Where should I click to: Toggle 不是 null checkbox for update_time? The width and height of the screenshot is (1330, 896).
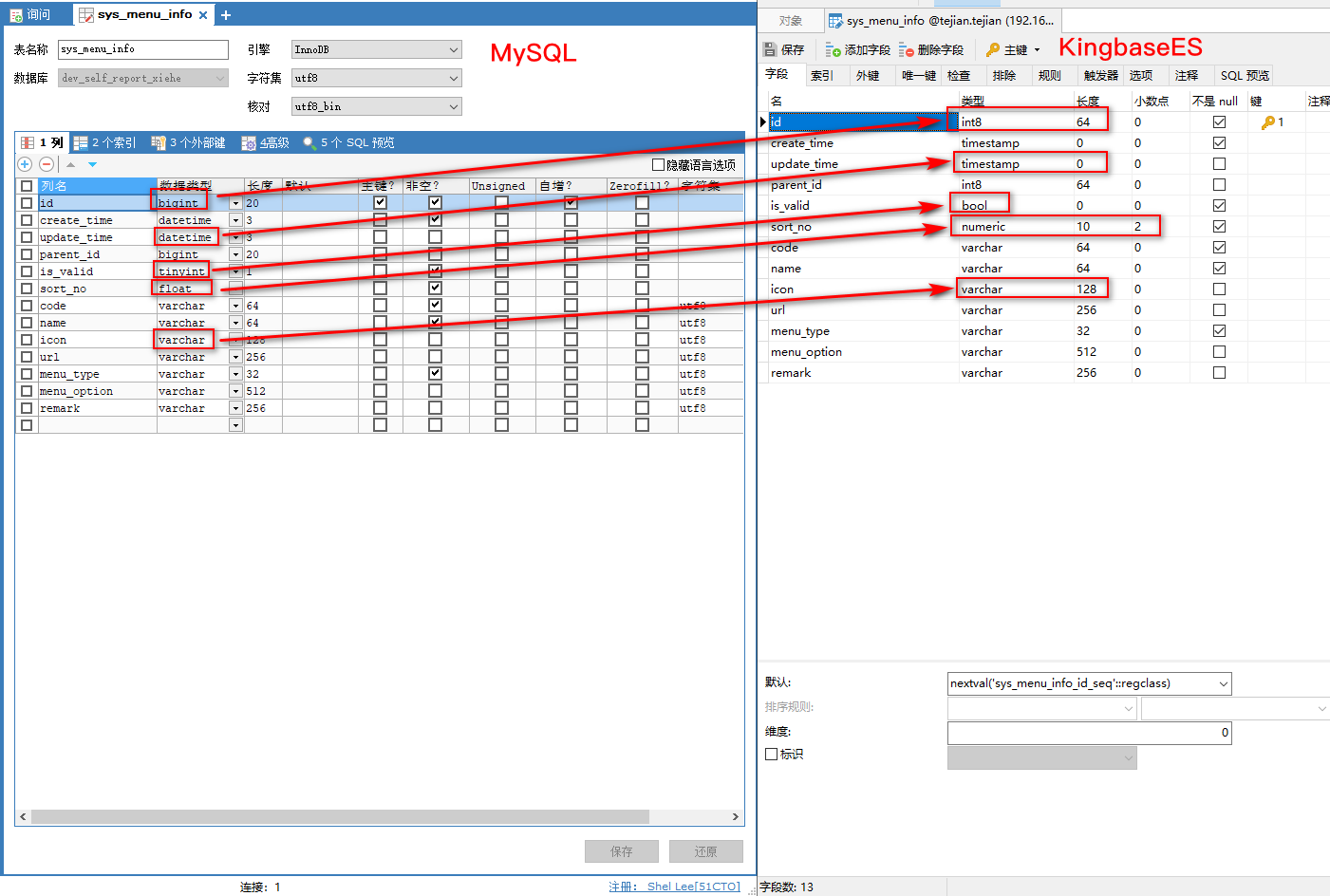pyautogui.click(x=1219, y=164)
